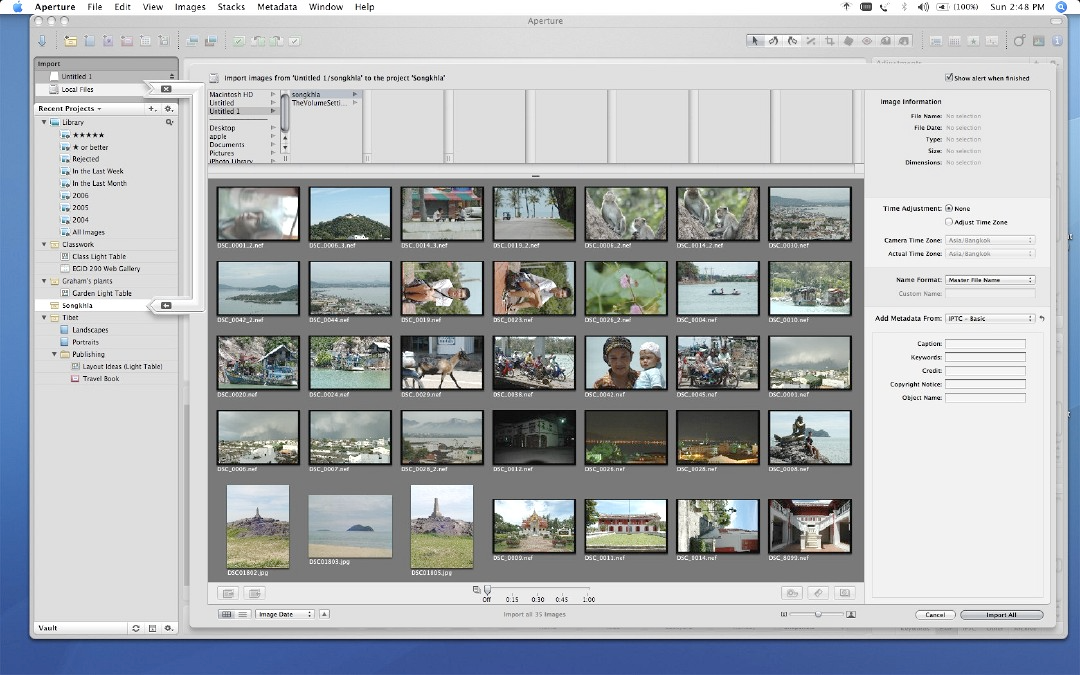The width and height of the screenshot is (1080, 675).
Task: Select the None time adjustment option
Action: coord(948,208)
